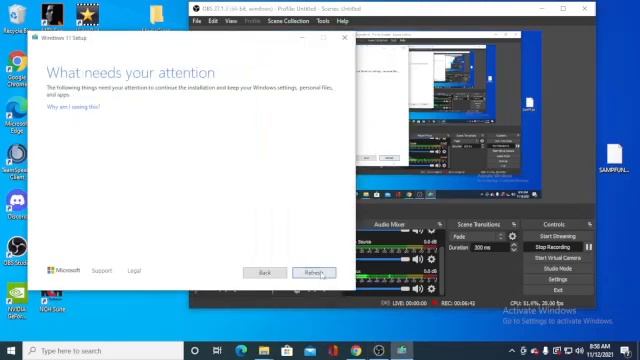Select OBS Studio desktop shortcut
640x360 pixels.
click(17, 251)
